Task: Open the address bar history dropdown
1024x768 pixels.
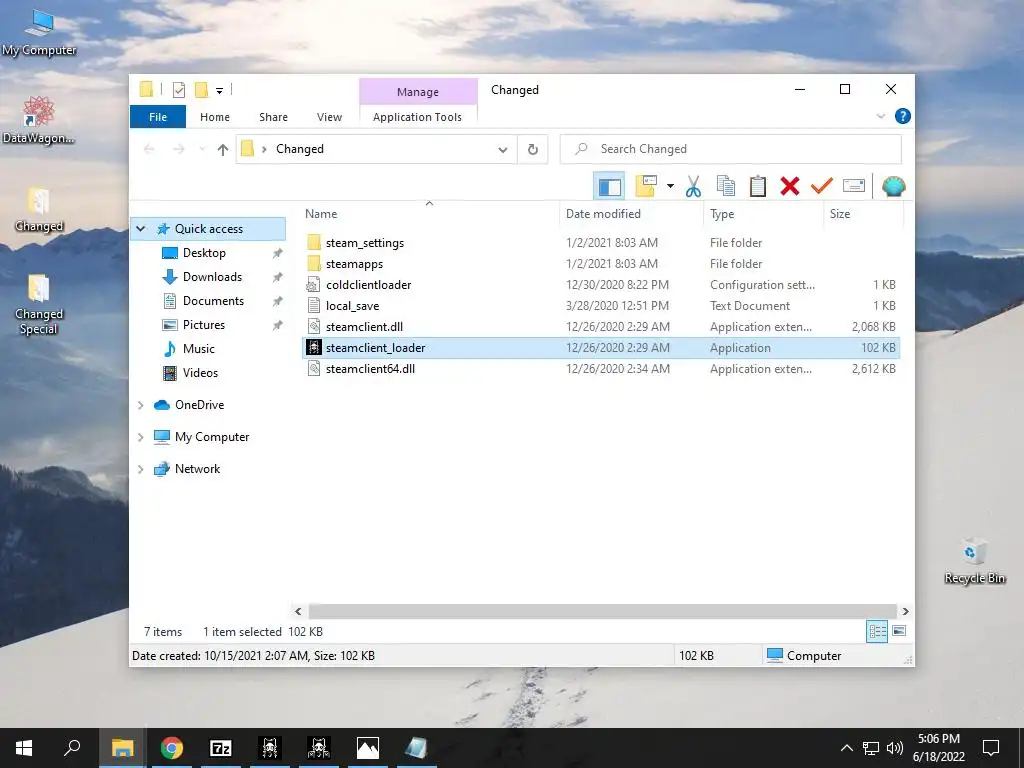Action: tap(503, 150)
